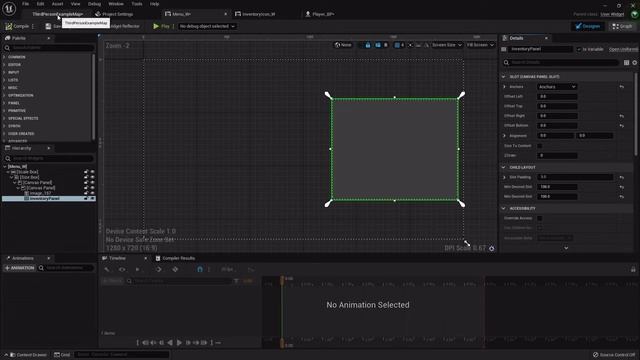Viewport: 640px width, 360px height.
Task: Toggle the designer lock icon
Action: click(368, 45)
